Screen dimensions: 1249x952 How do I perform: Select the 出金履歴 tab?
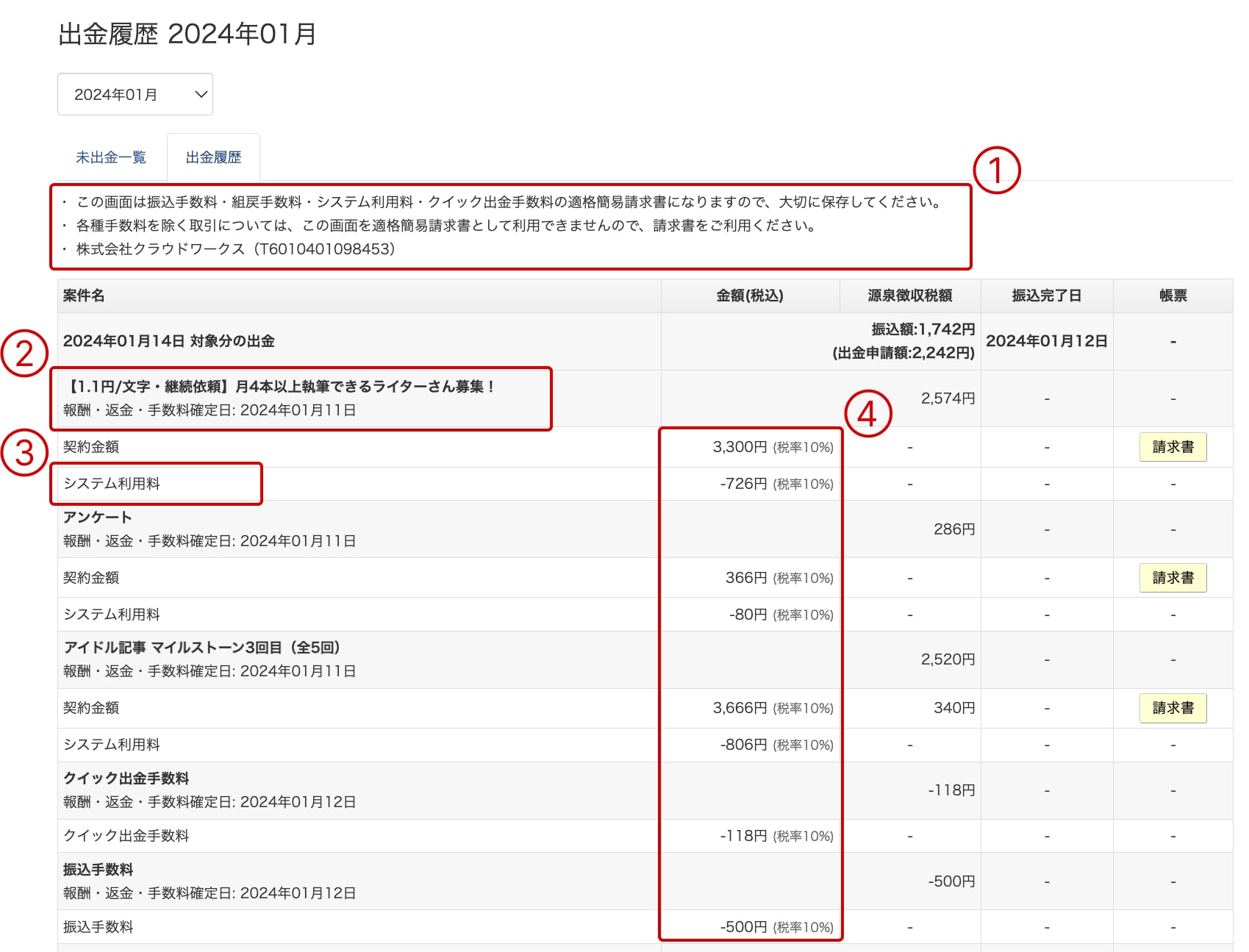point(213,157)
